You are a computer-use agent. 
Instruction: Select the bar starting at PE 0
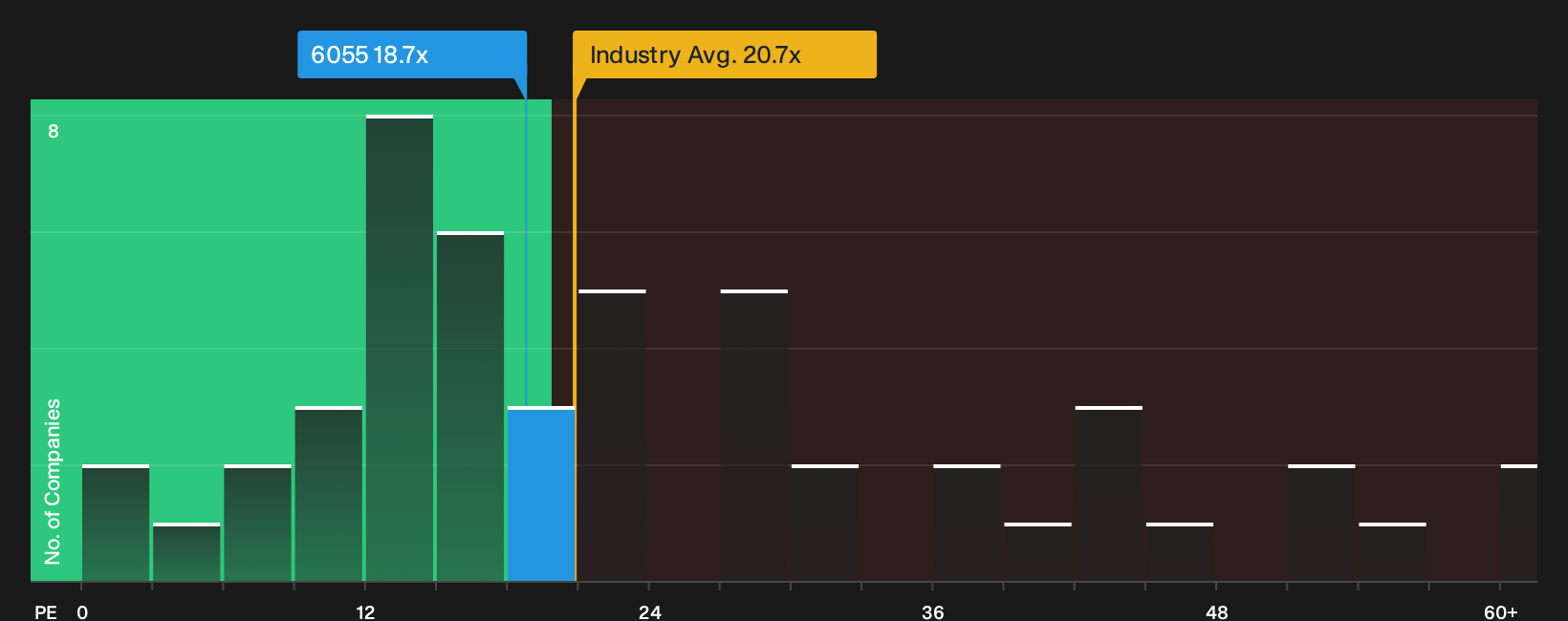pos(116,523)
